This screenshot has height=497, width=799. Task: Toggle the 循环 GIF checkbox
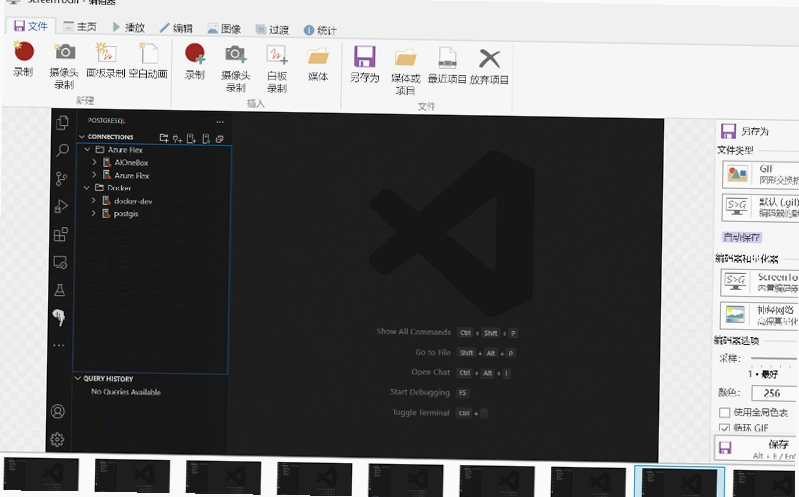(724, 427)
